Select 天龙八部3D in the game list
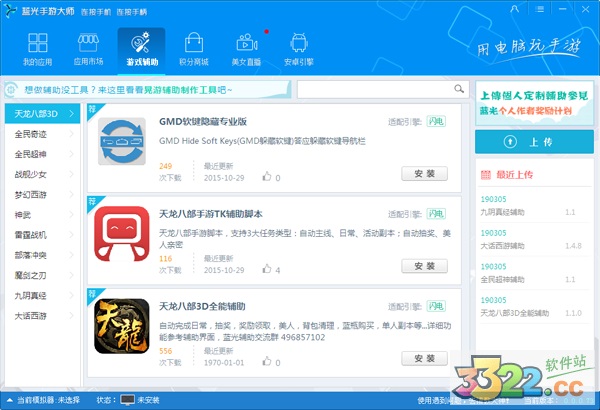This screenshot has width=600, height=410. pos(42,114)
